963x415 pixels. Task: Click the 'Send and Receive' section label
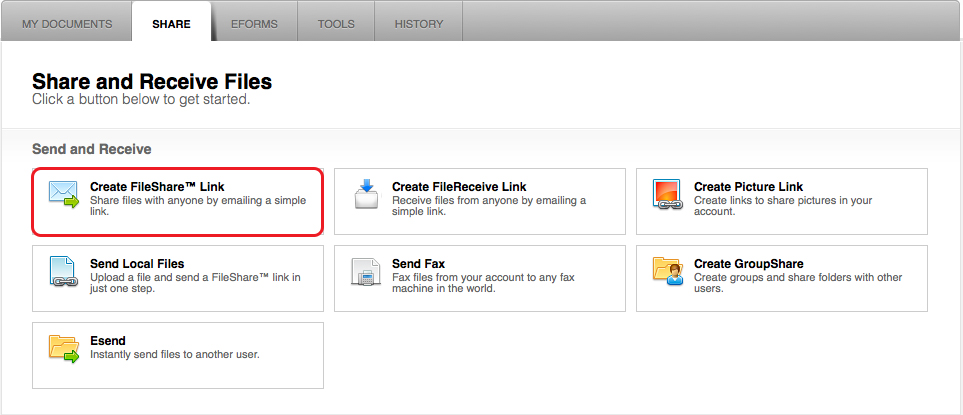tap(92, 149)
